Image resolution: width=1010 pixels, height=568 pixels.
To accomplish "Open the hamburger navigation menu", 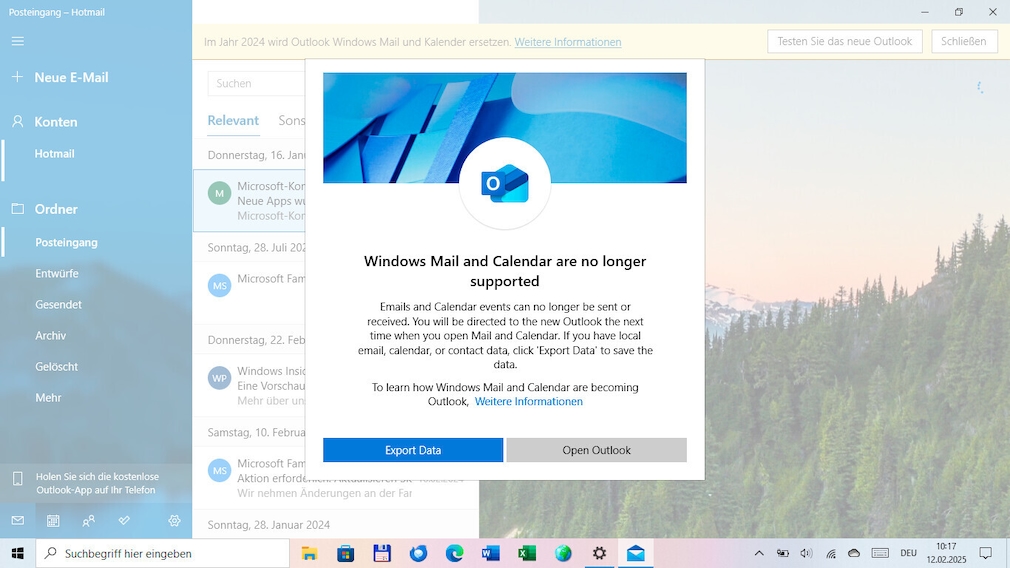I will [x=18, y=41].
